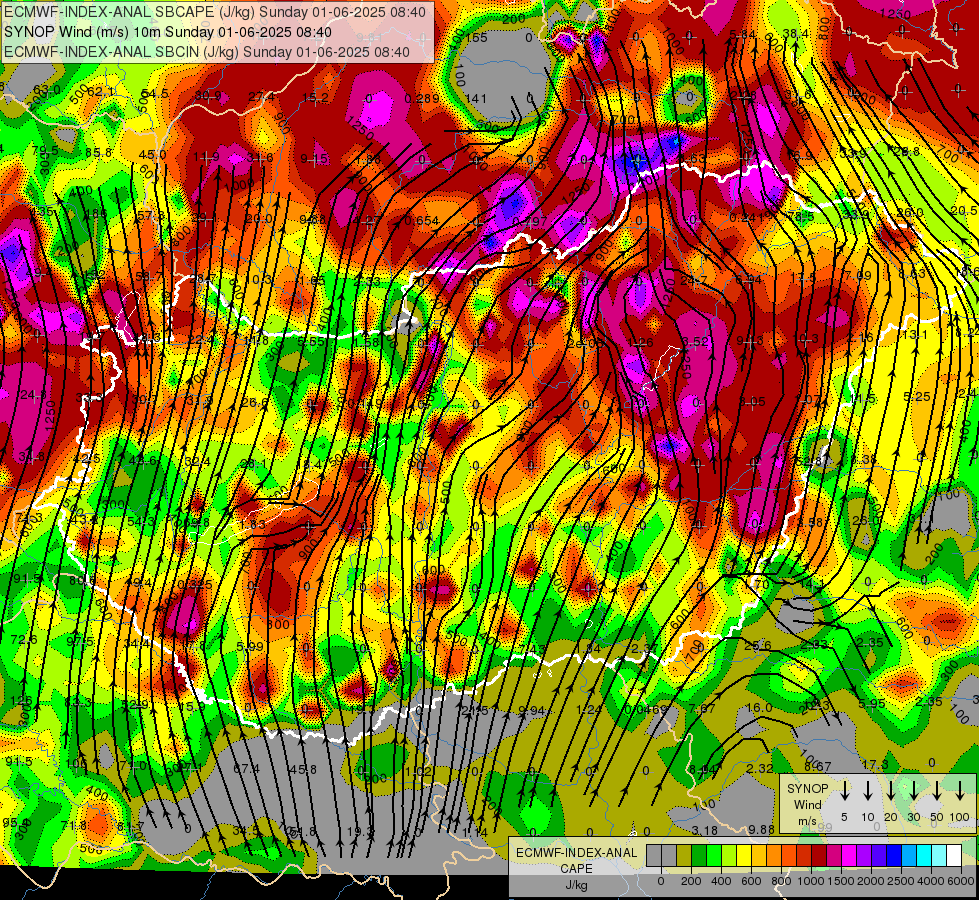979x900 pixels.
Task: Click the '0.654' map value
Action: click(421, 220)
